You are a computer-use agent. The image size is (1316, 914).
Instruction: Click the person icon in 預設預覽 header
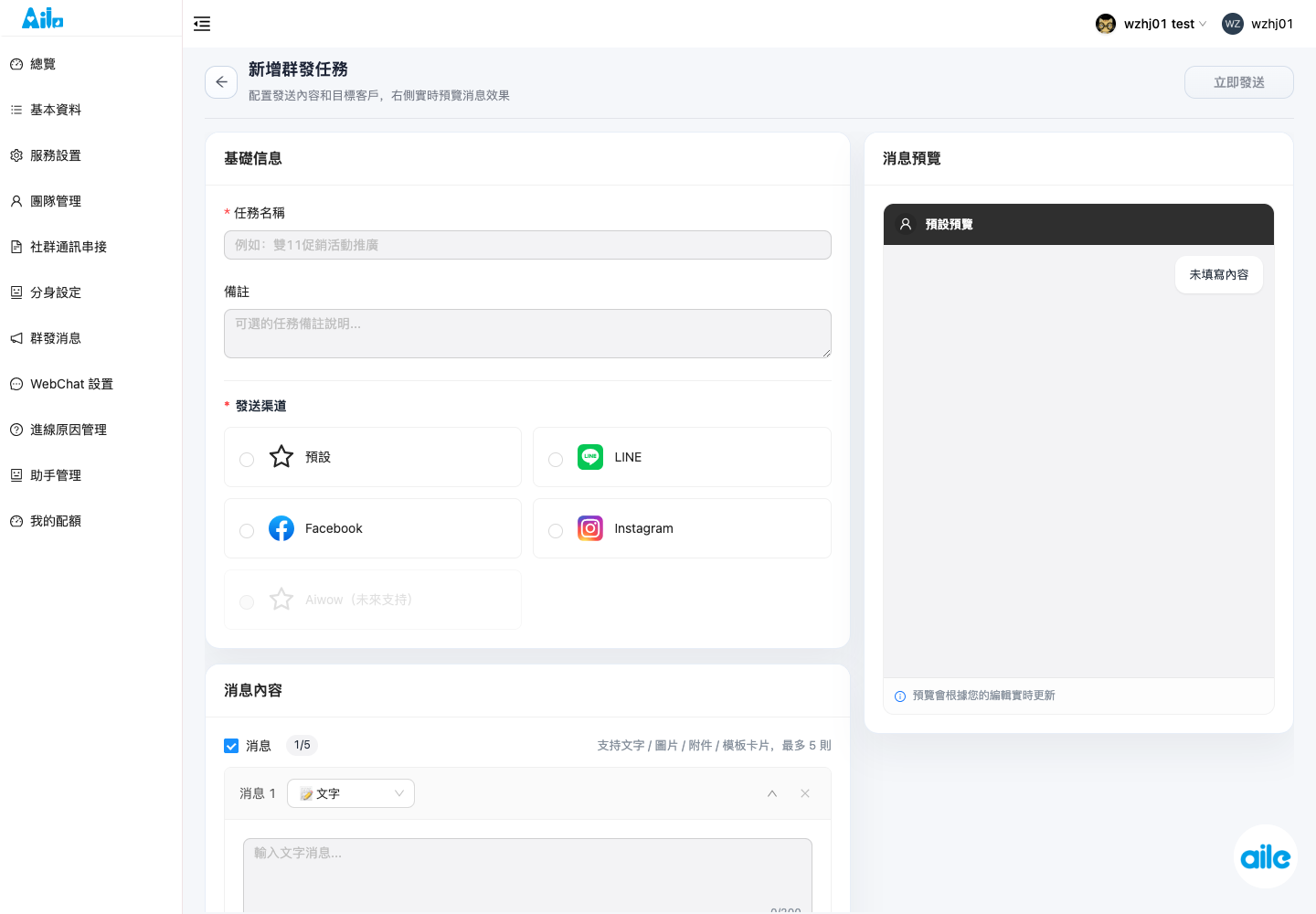point(906,224)
